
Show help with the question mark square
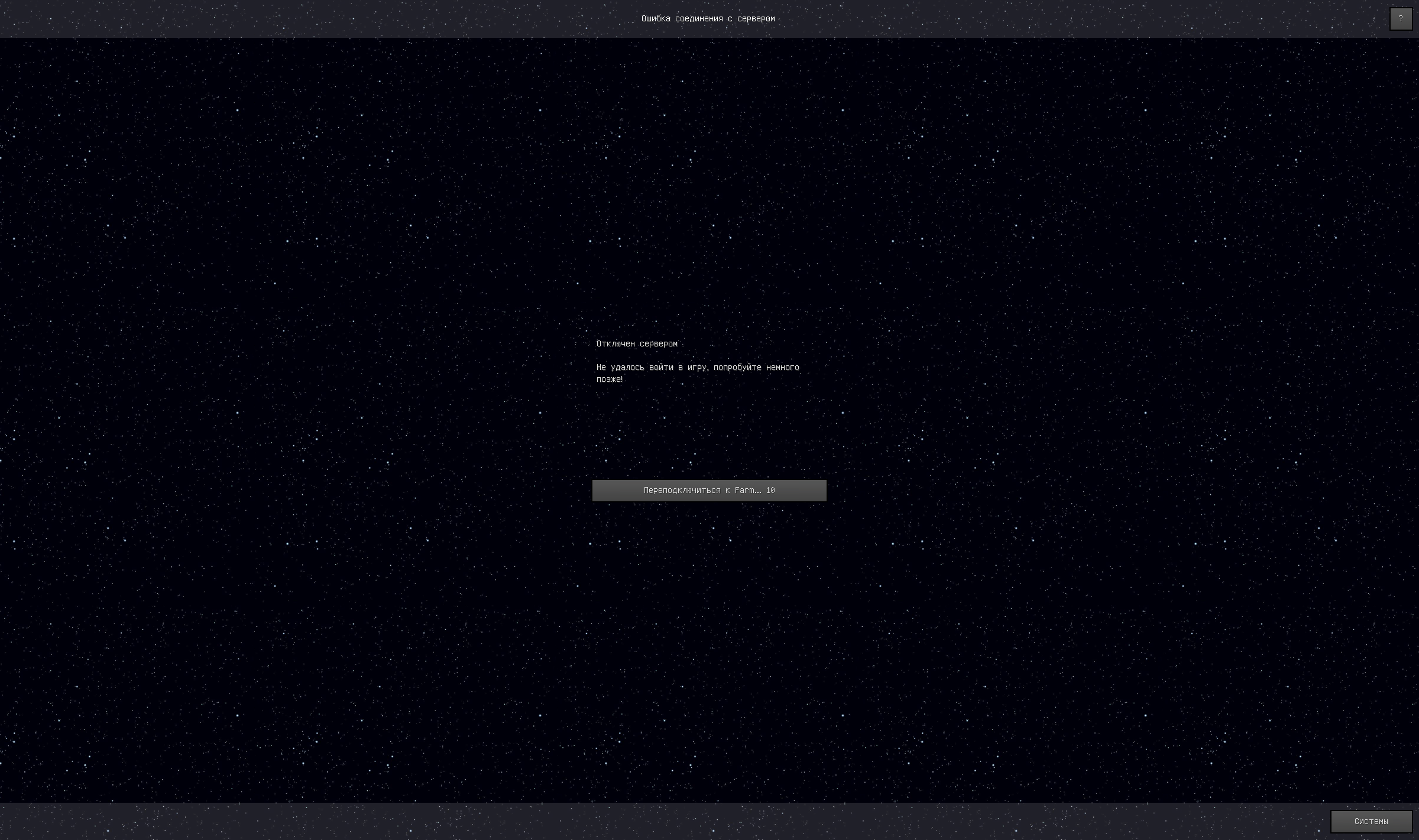(x=1400, y=19)
